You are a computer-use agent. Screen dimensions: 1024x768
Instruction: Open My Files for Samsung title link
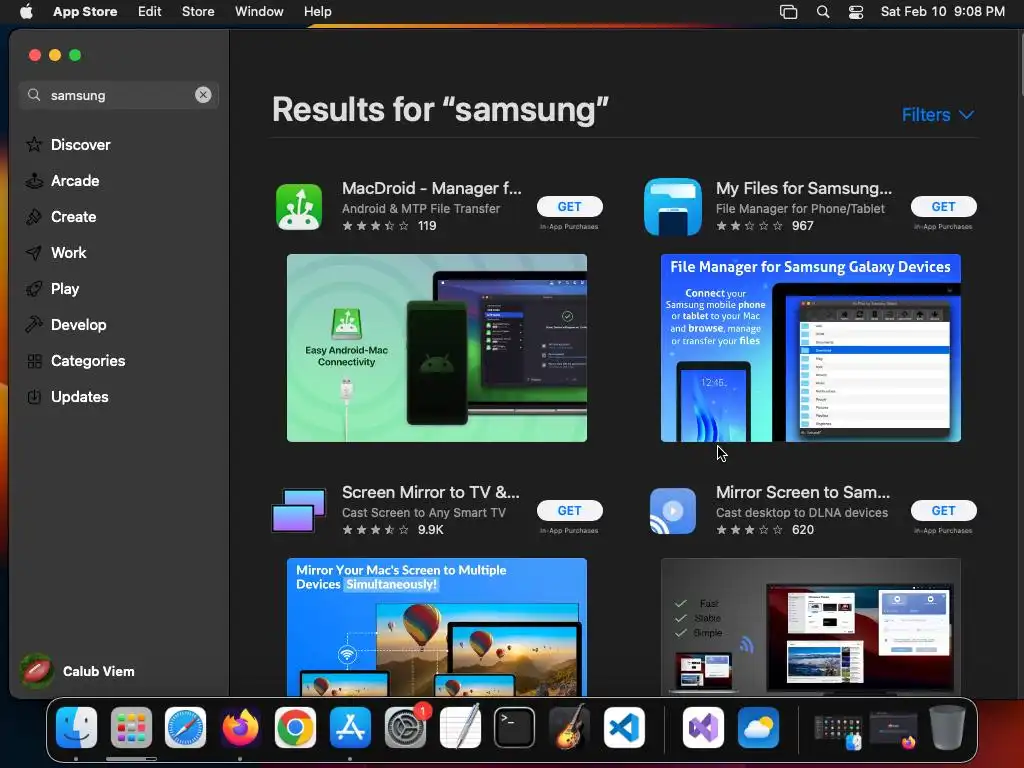[x=804, y=188]
